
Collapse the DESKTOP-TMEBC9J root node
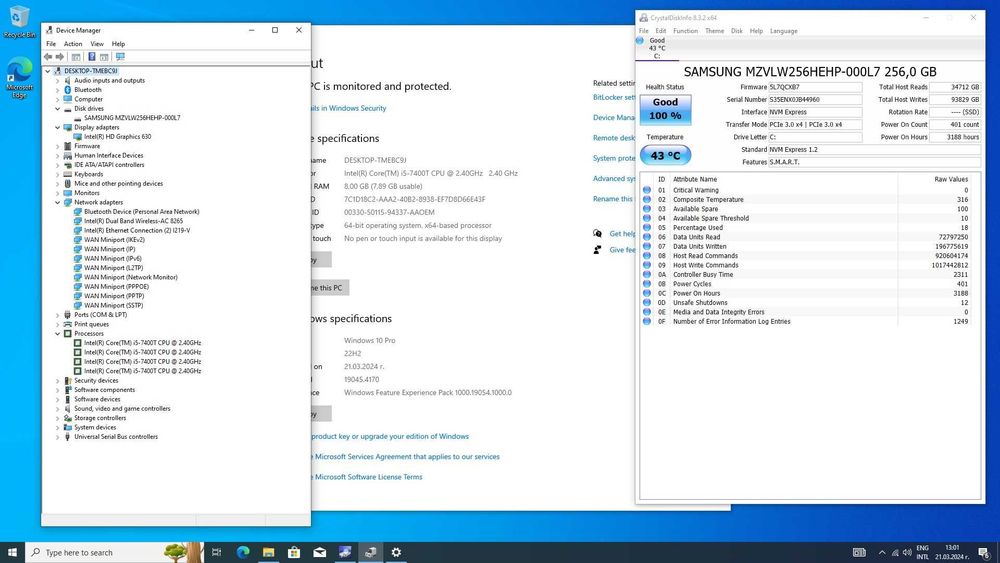(x=48, y=71)
